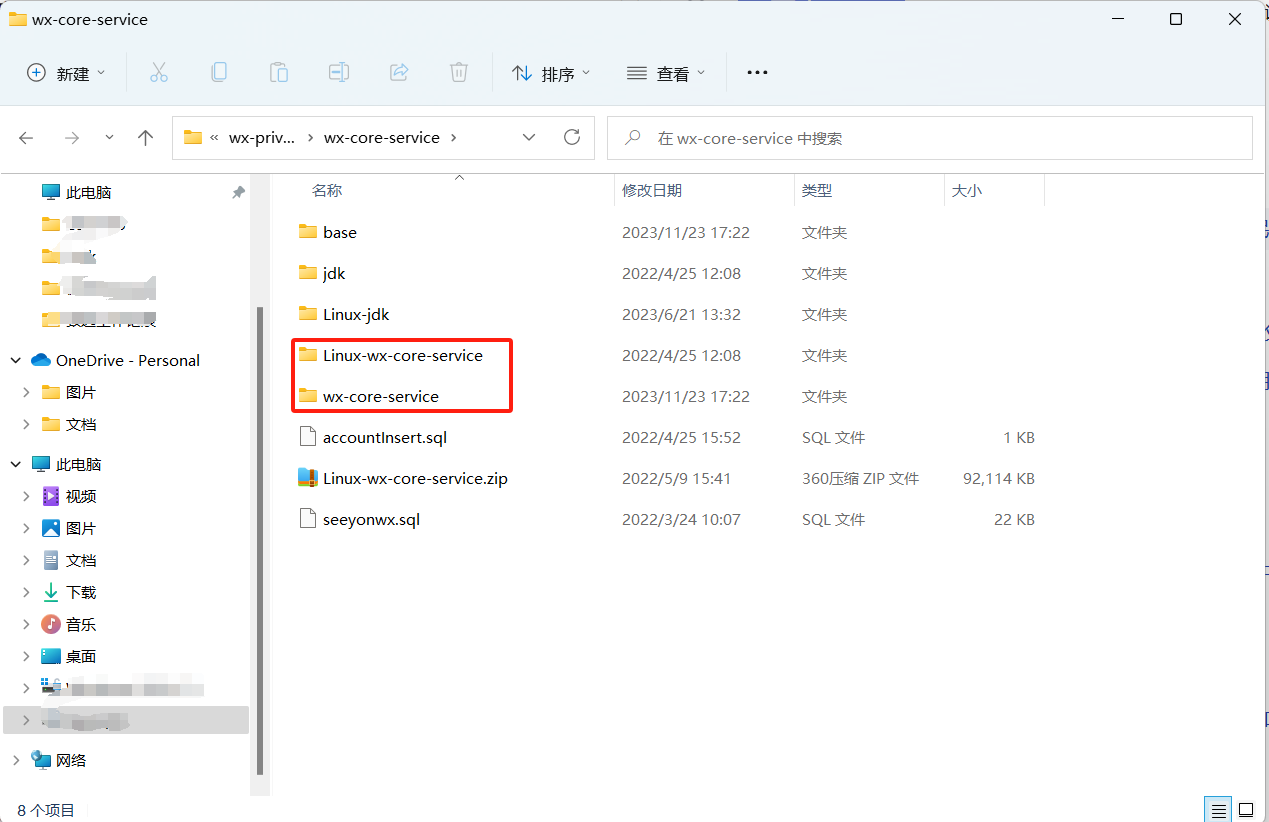1269x822 pixels.
Task: Switch to large thumbnails view icon
Action: point(1246,808)
